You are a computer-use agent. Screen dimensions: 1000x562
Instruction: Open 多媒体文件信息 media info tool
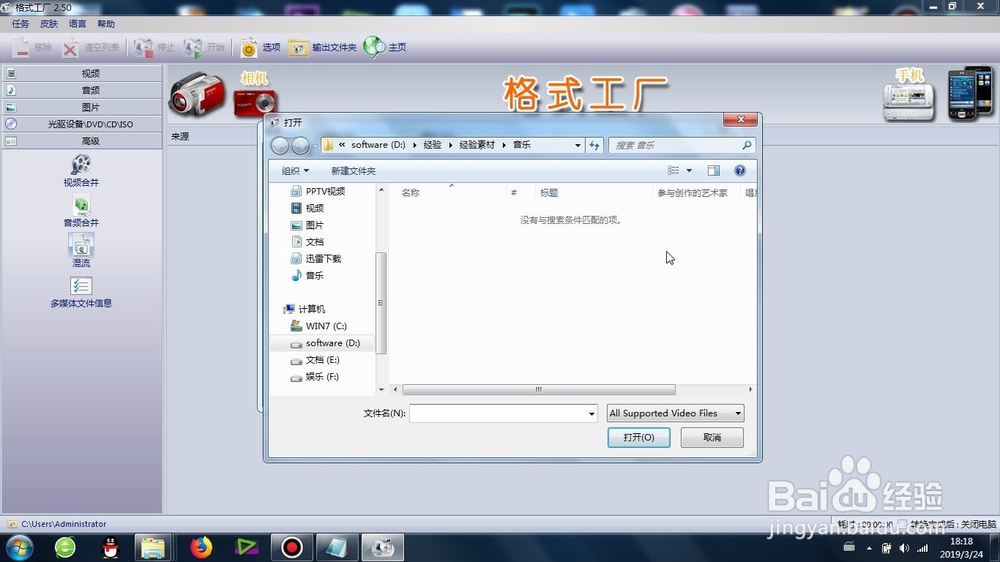81,292
